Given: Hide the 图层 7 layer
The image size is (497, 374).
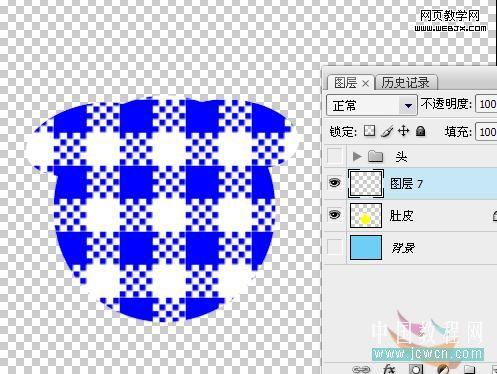Looking at the screenshot, I should pyautogui.click(x=335, y=183).
